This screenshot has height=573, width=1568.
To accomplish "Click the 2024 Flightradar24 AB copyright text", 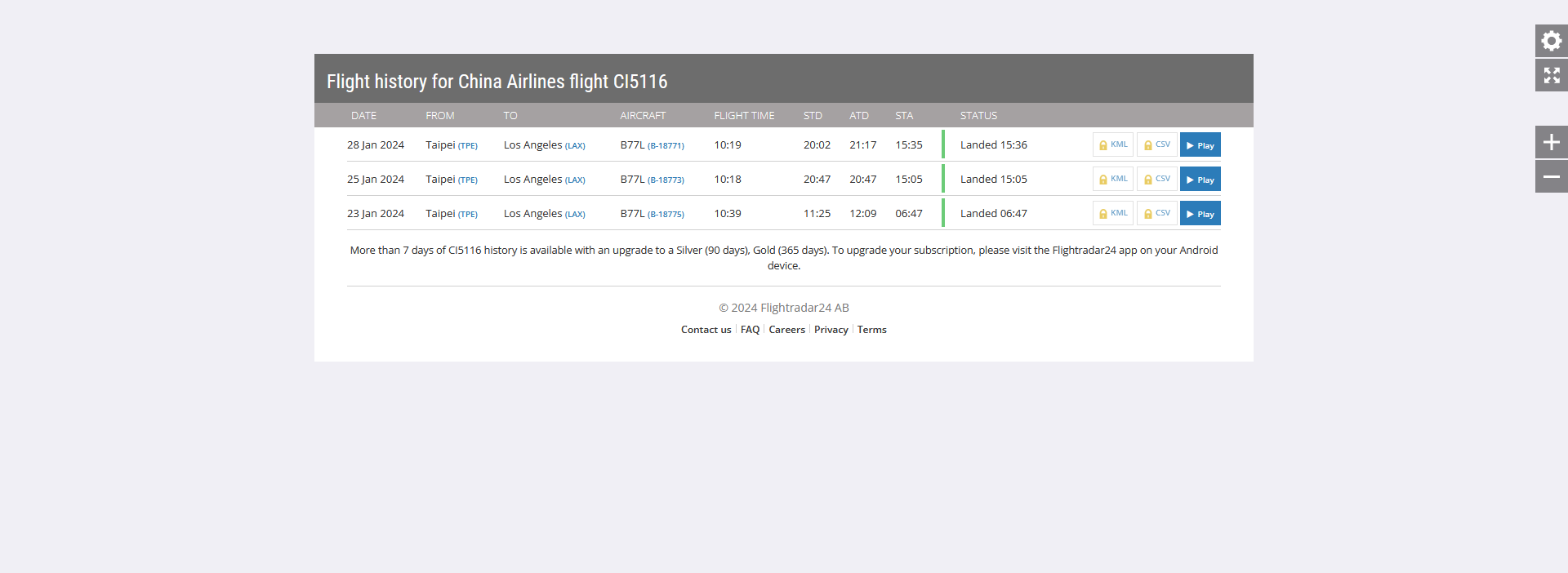I will (784, 308).
